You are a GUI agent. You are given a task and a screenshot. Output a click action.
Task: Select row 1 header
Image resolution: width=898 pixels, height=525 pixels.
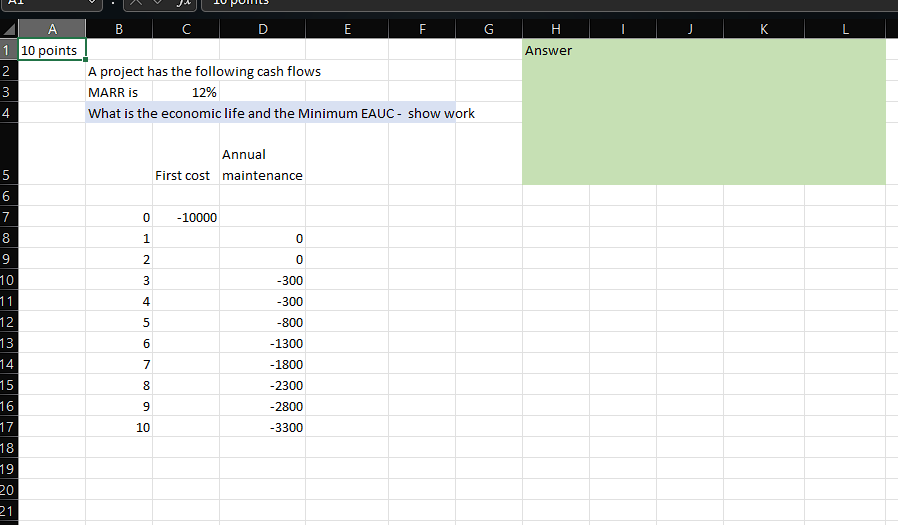tap(9, 50)
